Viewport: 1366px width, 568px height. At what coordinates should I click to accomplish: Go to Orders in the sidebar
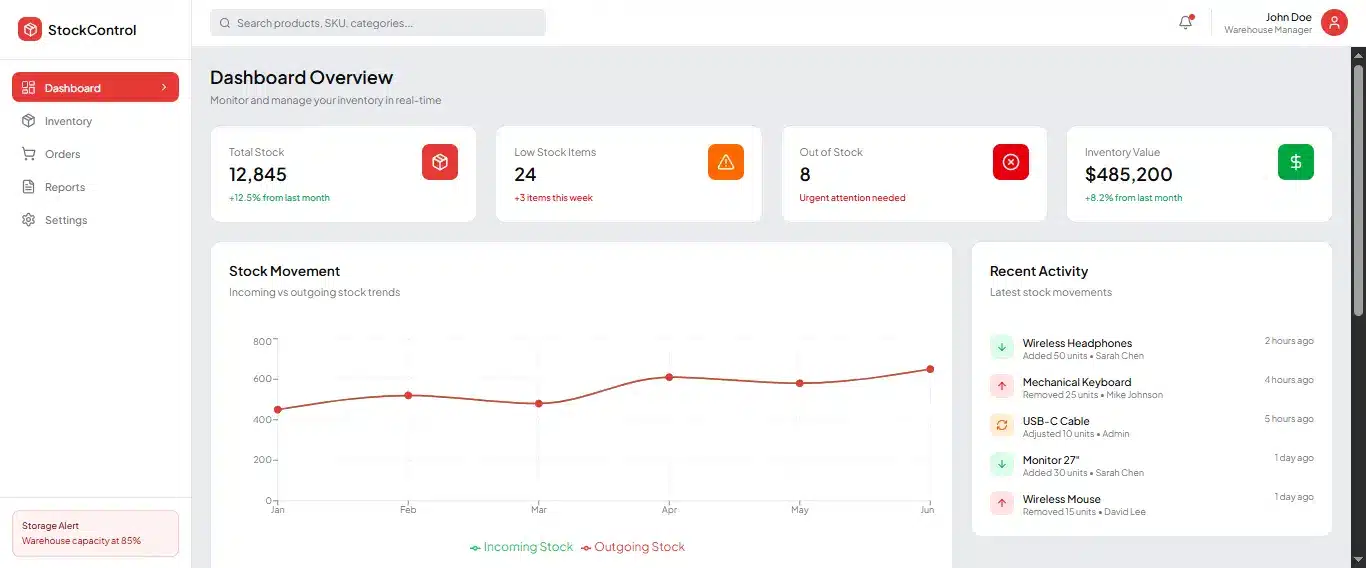(x=62, y=154)
